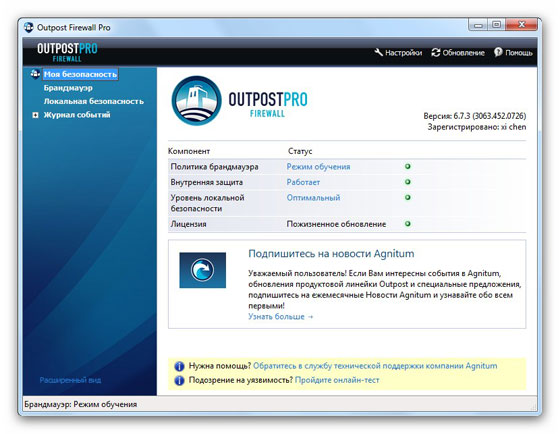Click the Компонент column header
The height and width of the screenshot is (434, 560).
click(x=189, y=151)
